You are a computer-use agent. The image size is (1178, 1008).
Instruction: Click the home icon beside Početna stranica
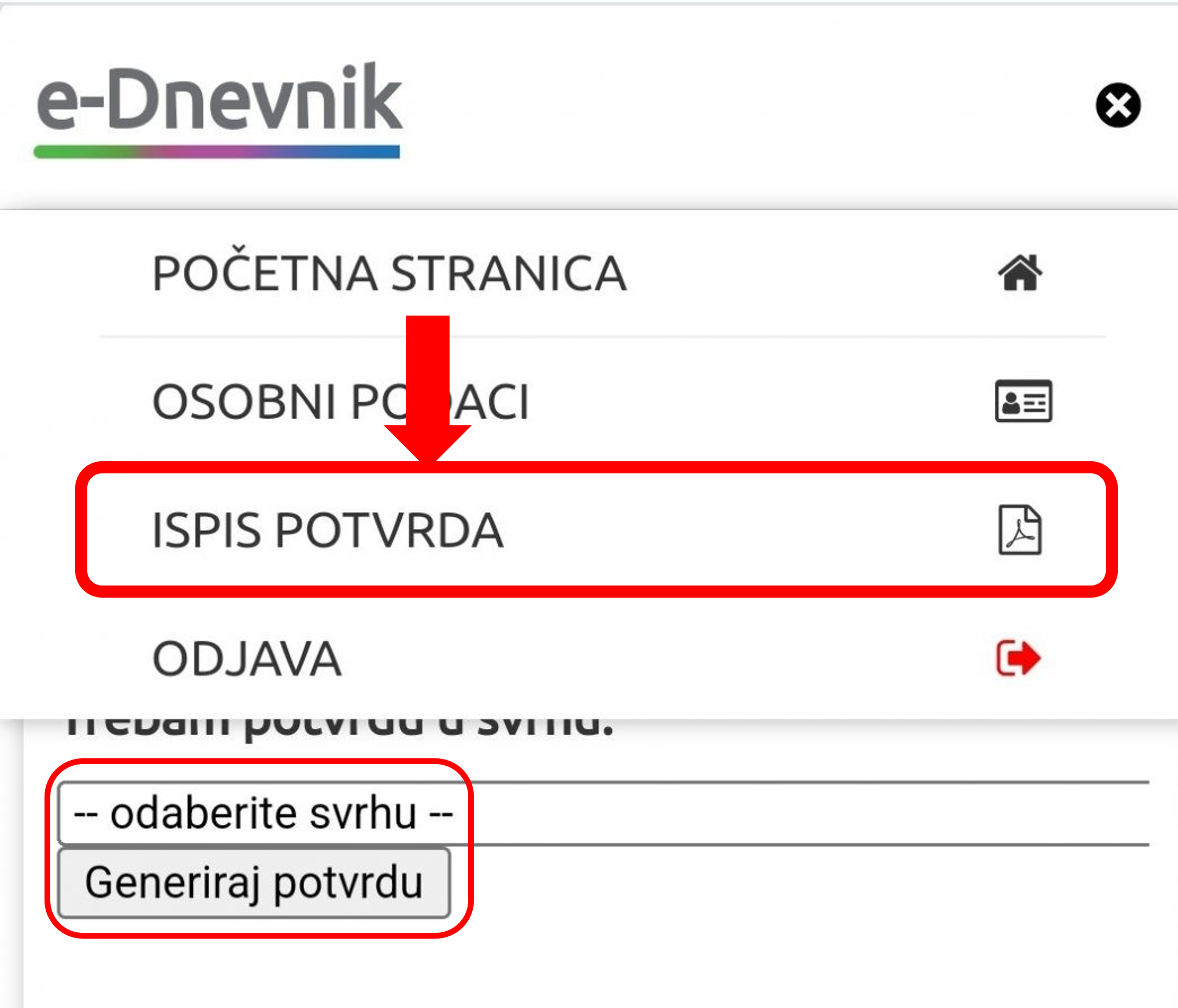click(x=1020, y=273)
